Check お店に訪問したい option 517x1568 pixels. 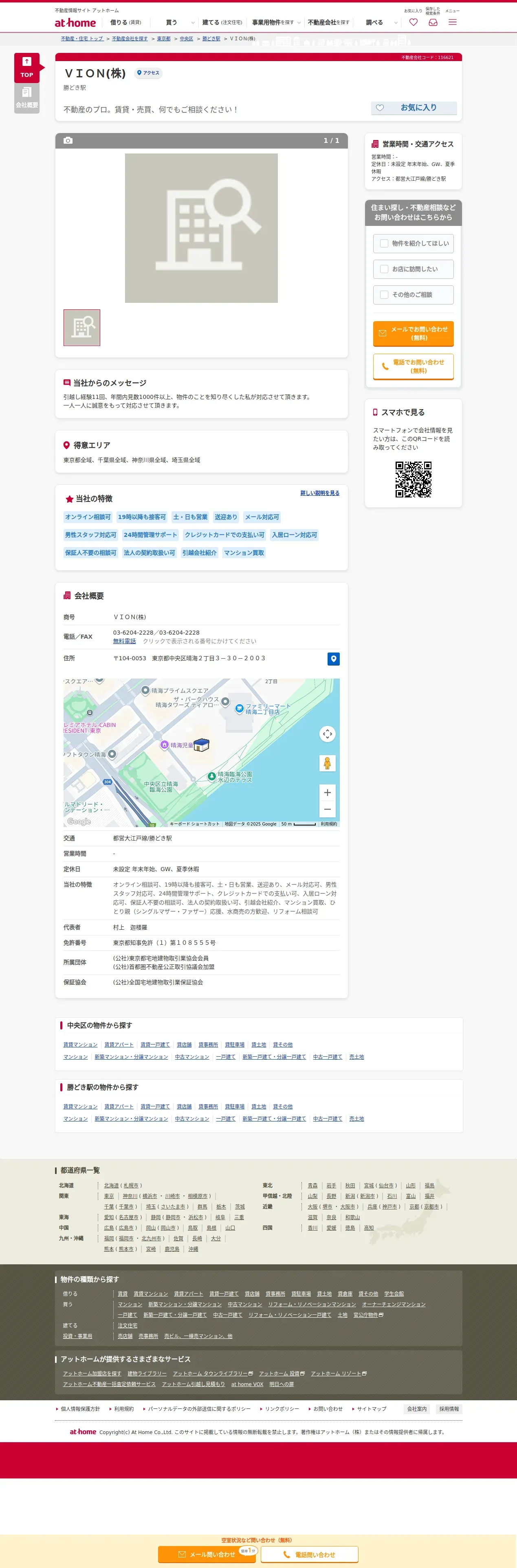click(x=384, y=269)
